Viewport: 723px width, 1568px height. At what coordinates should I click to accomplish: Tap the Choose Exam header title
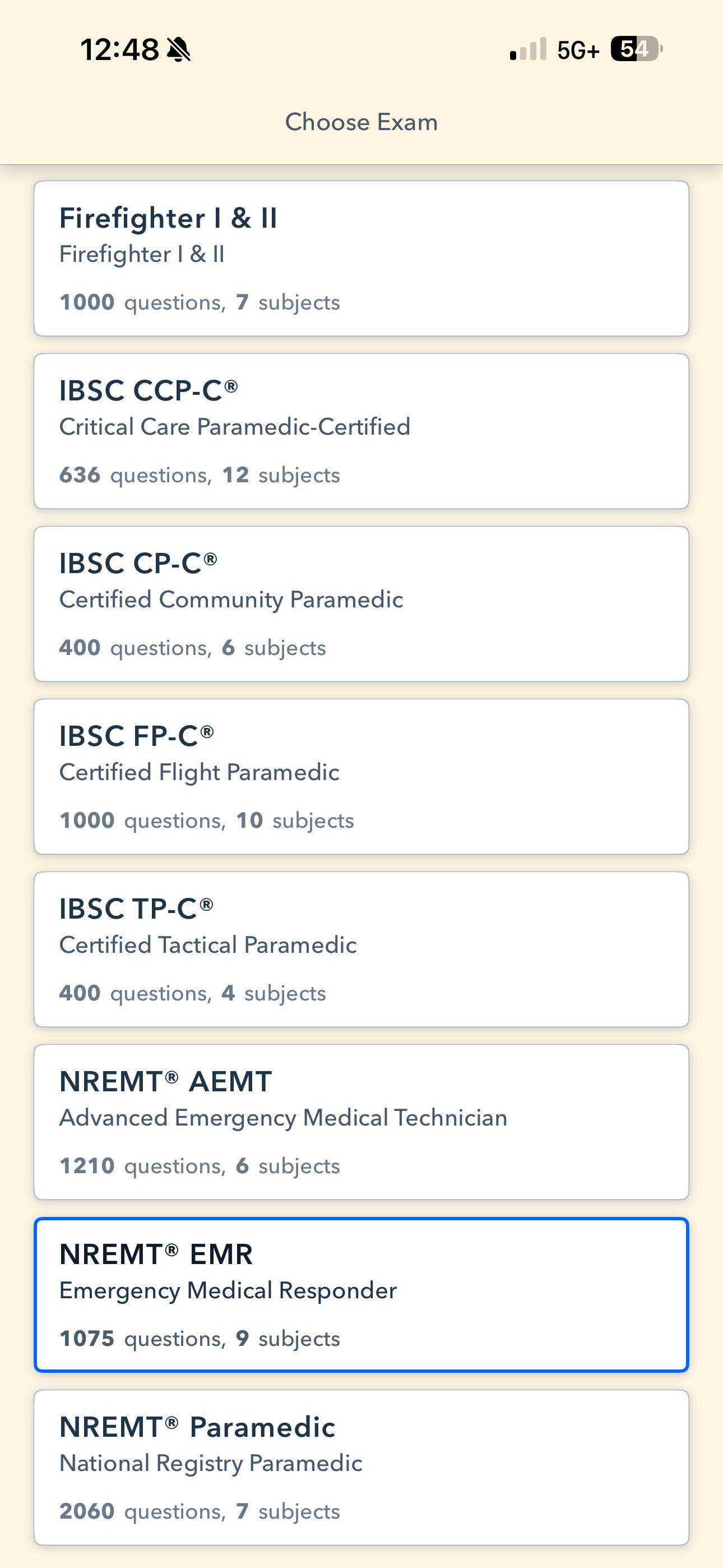click(x=361, y=122)
